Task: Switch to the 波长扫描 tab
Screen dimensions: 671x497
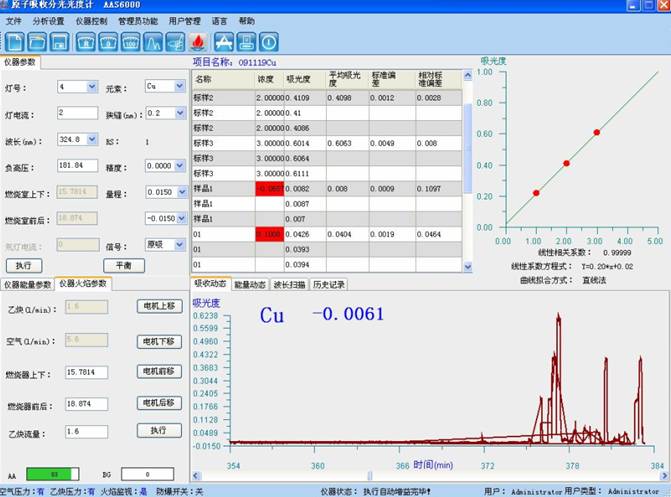Action: click(290, 284)
